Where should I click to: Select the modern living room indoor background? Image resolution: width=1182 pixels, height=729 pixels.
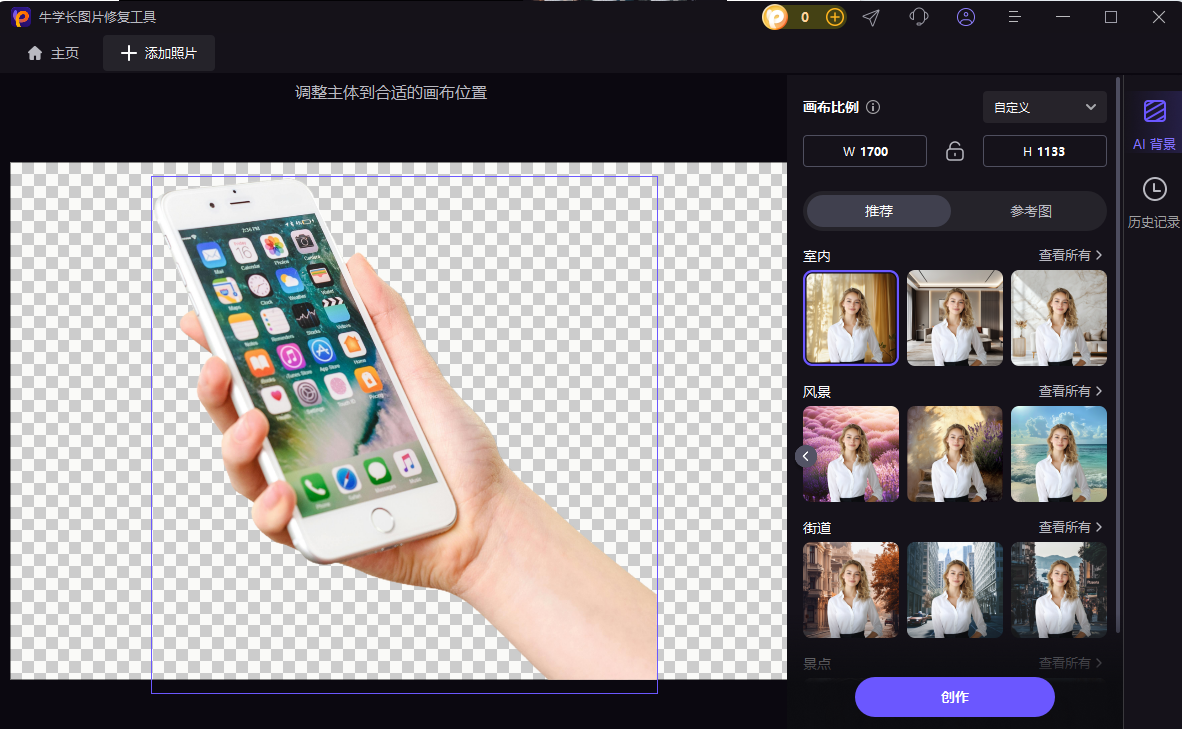[x=954, y=318]
